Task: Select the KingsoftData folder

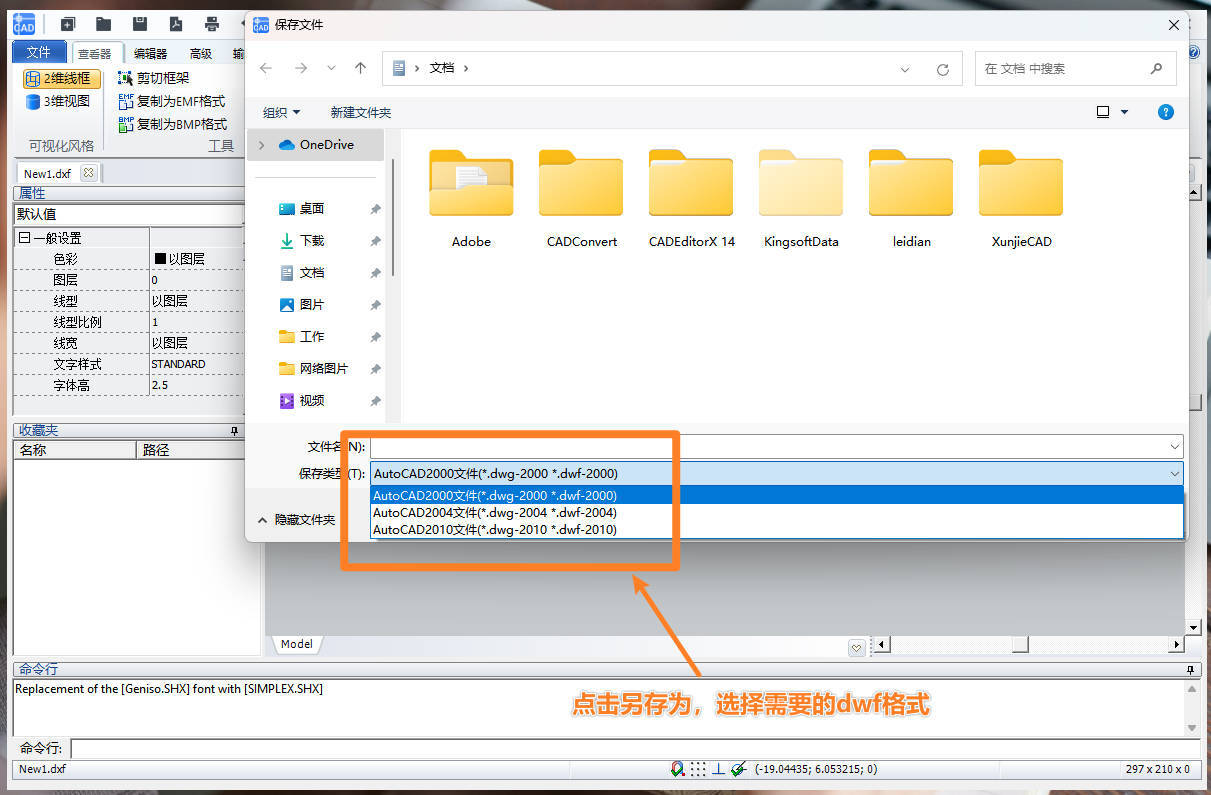Action: pyautogui.click(x=801, y=199)
